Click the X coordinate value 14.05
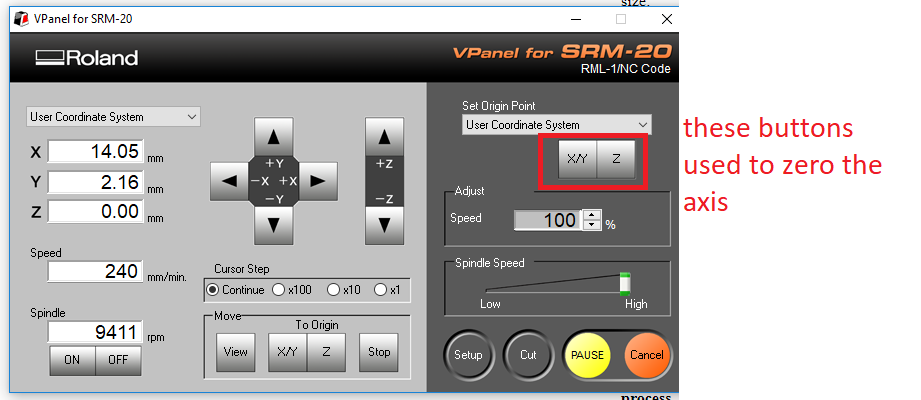 95,152
